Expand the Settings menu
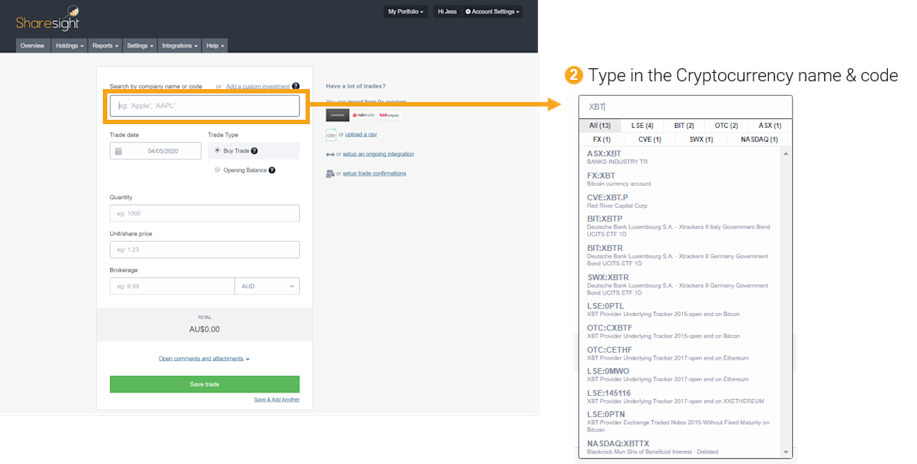917x464 pixels. (x=140, y=46)
